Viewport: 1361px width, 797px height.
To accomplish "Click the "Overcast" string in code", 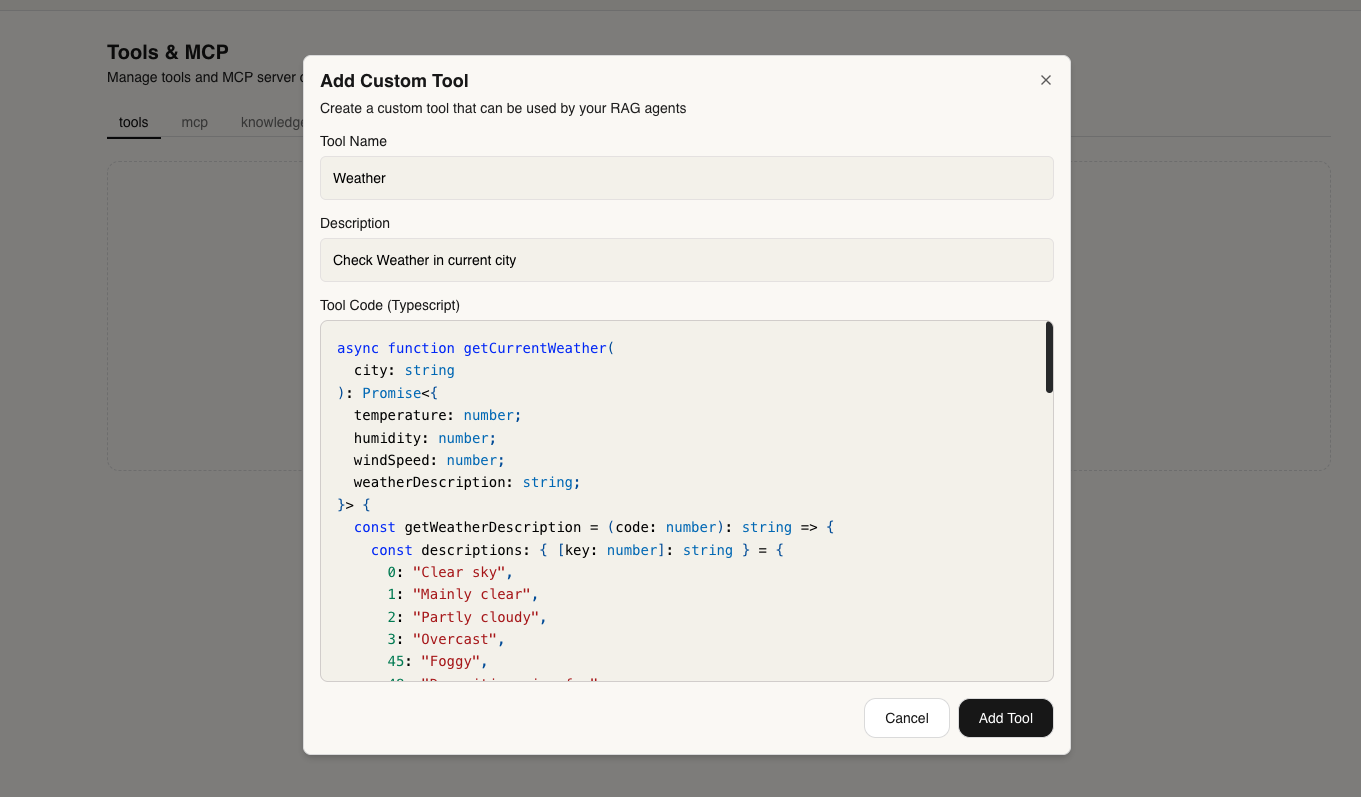I will [x=455, y=639].
